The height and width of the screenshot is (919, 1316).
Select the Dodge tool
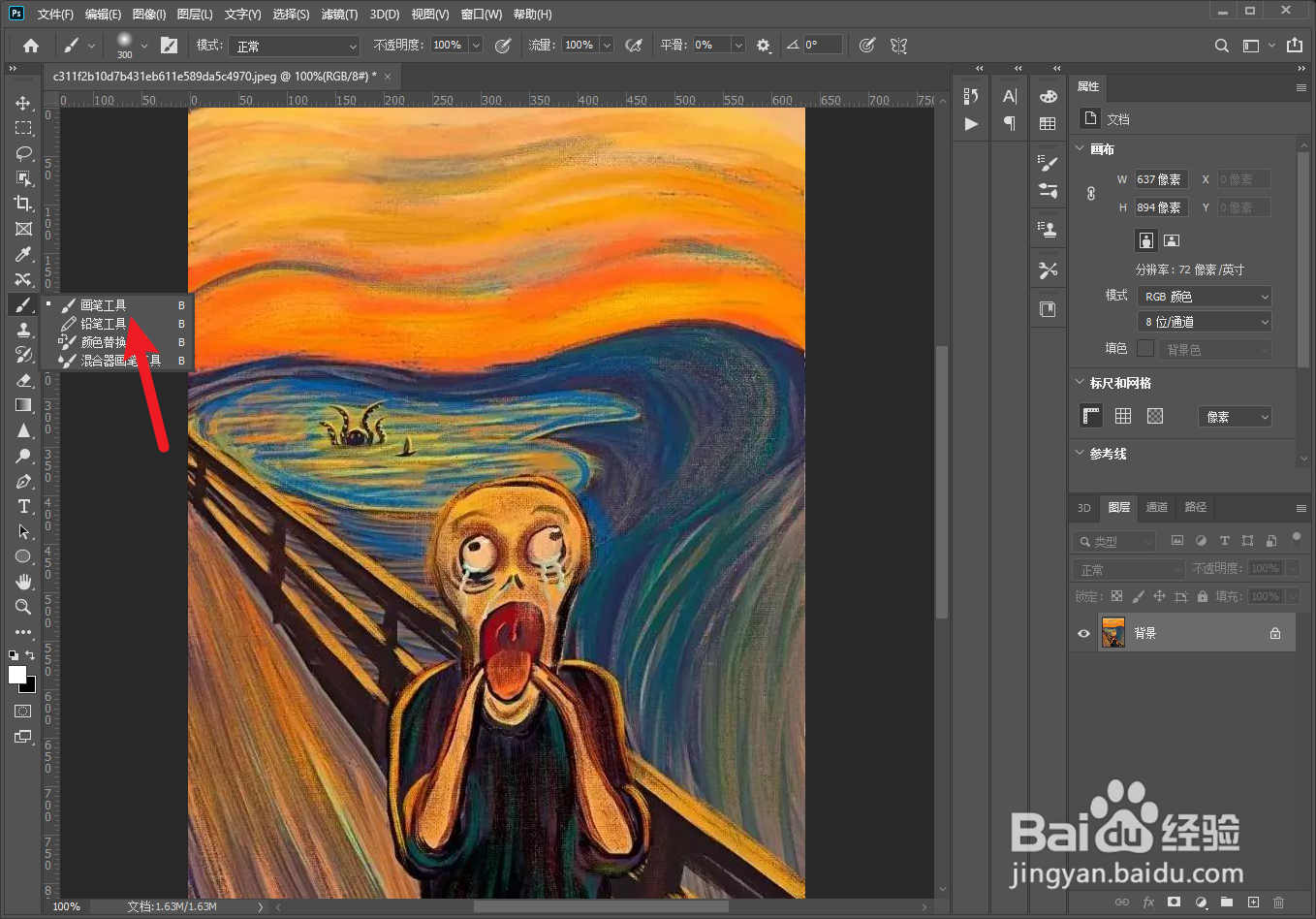point(23,456)
